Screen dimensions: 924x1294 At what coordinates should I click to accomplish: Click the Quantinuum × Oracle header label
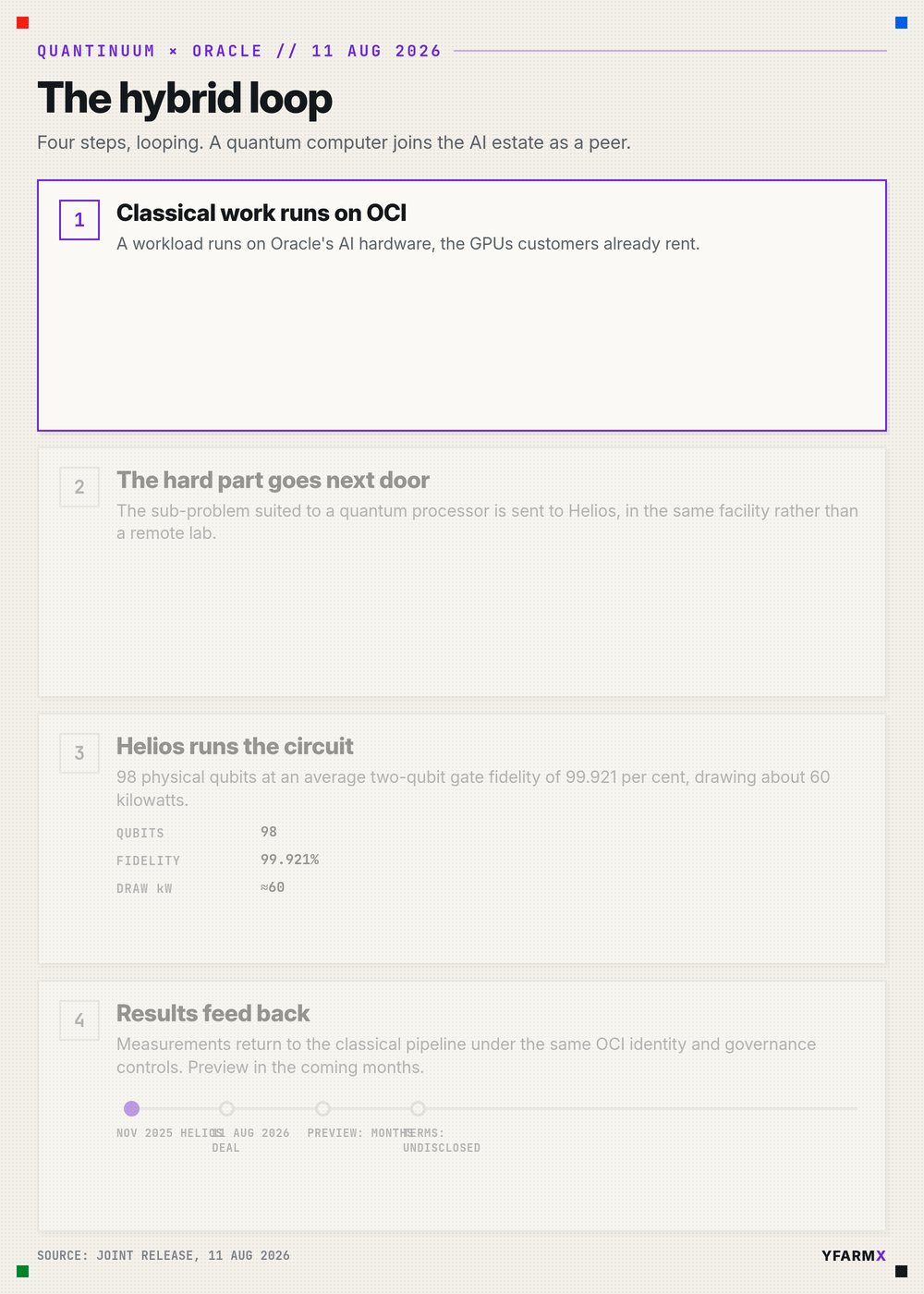click(239, 51)
